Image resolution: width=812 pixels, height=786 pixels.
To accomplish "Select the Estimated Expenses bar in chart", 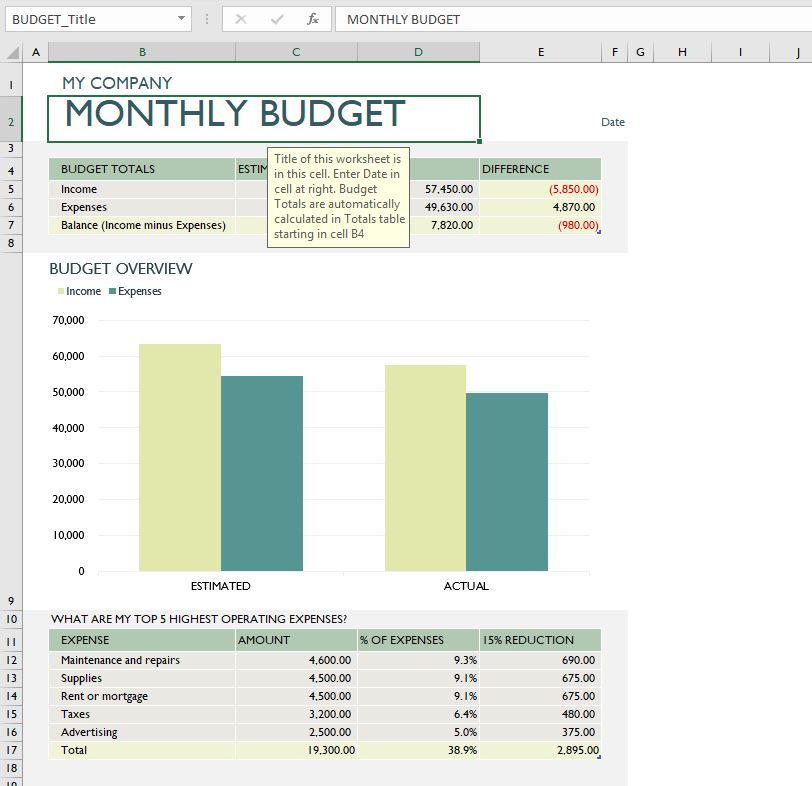I will (262, 473).
